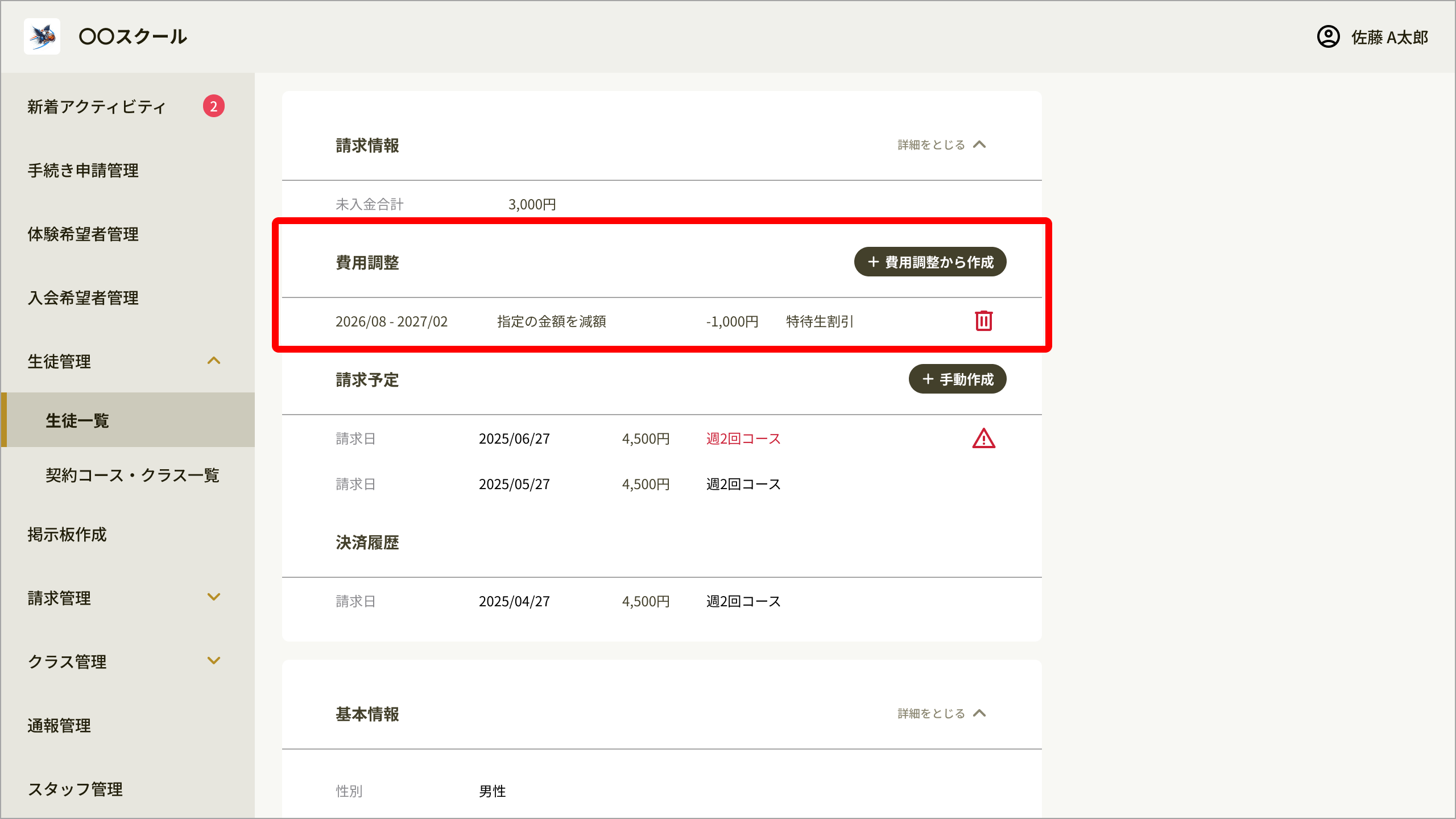Click the ○○スクール title
Image resolution: width=1456 pixels, height=819 pixels.
[x=133, y=36]
